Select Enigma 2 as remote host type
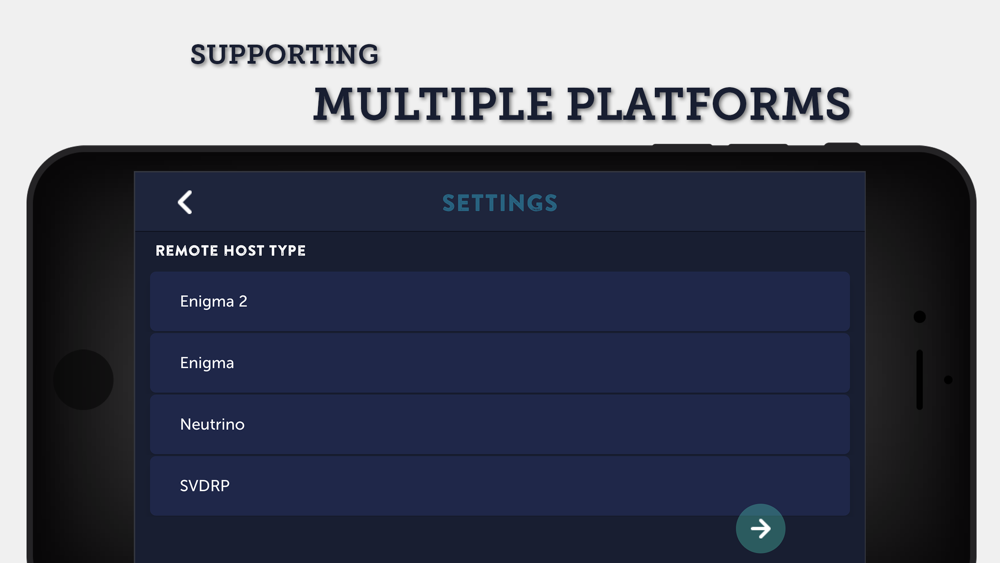This screenshot has height=563, width=1000. pyautogui.click(x=499, y=301)
